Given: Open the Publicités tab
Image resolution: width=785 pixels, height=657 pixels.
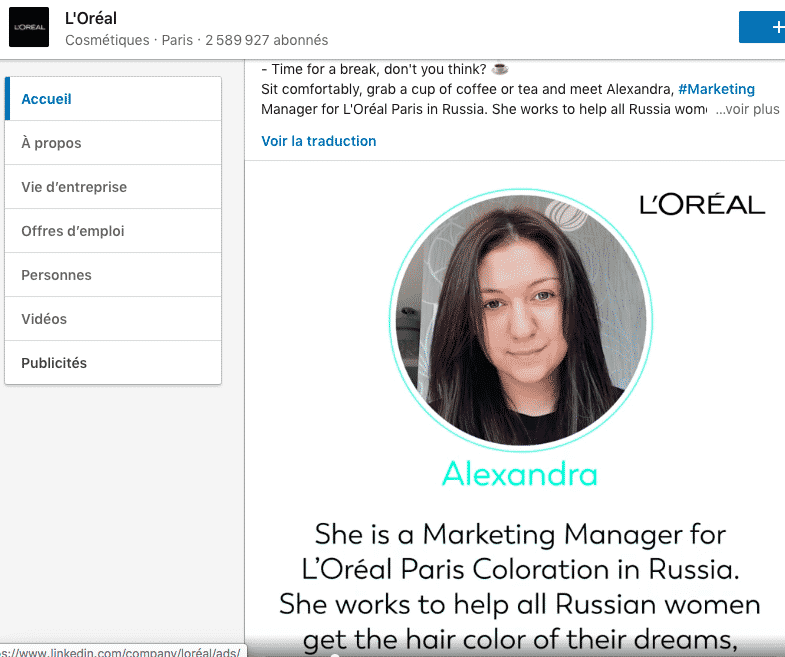Looking at the screenshot, I should coord(113,363).
